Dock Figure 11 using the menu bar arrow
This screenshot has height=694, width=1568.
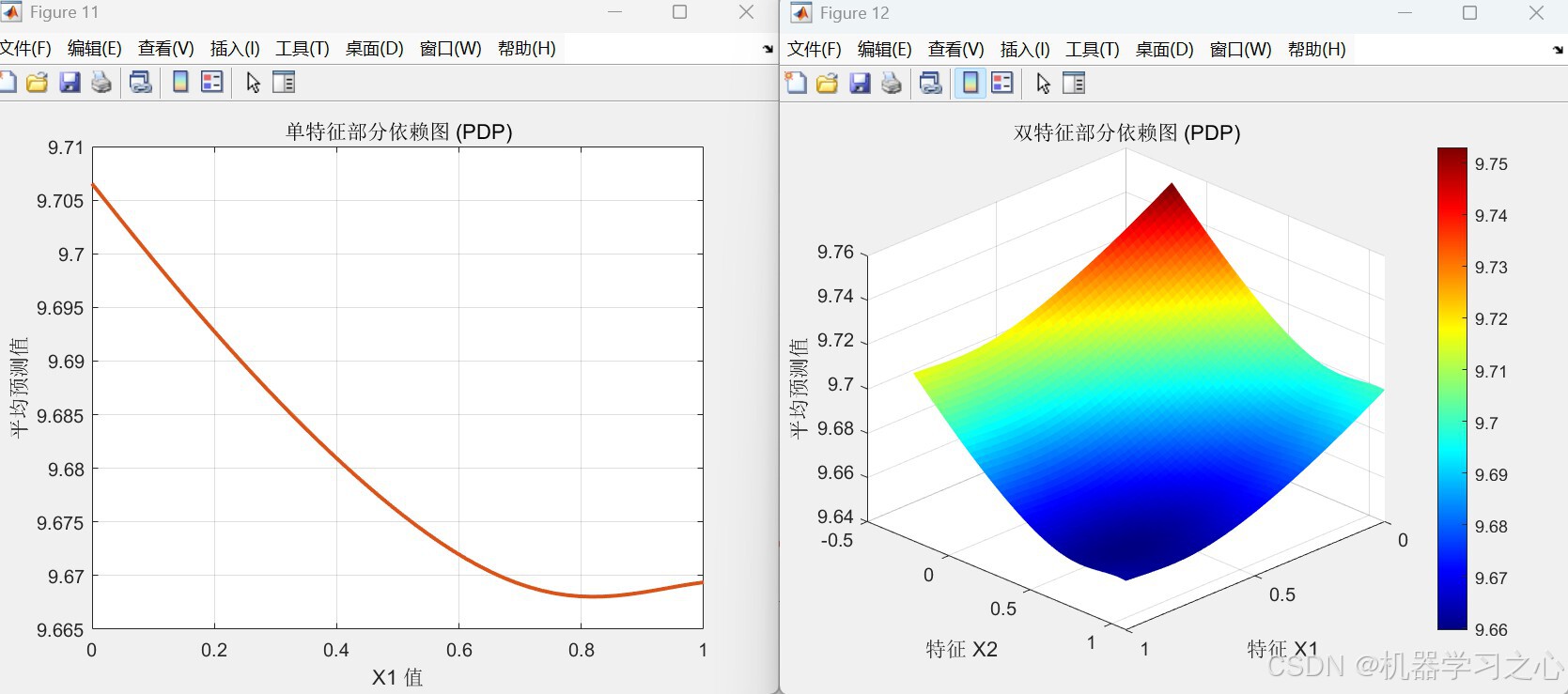[x=768, y=49]
